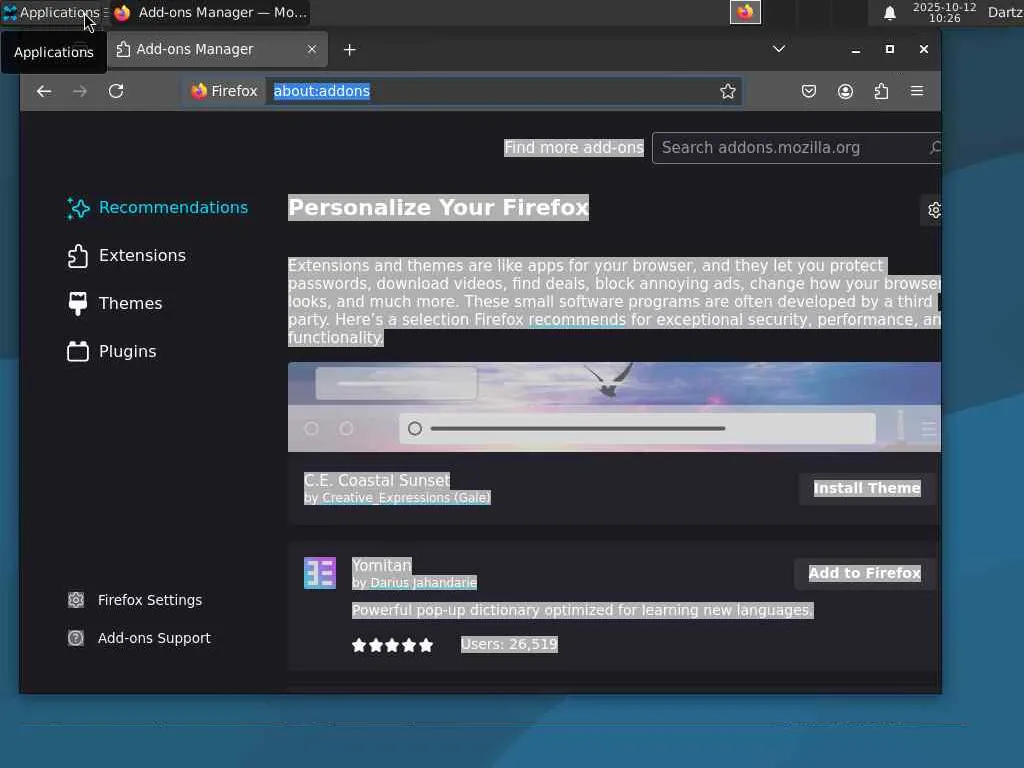Click the Yomitan five-star rating
The height and width of the screenshot is (768, 1024).
(x=392, y=645)
